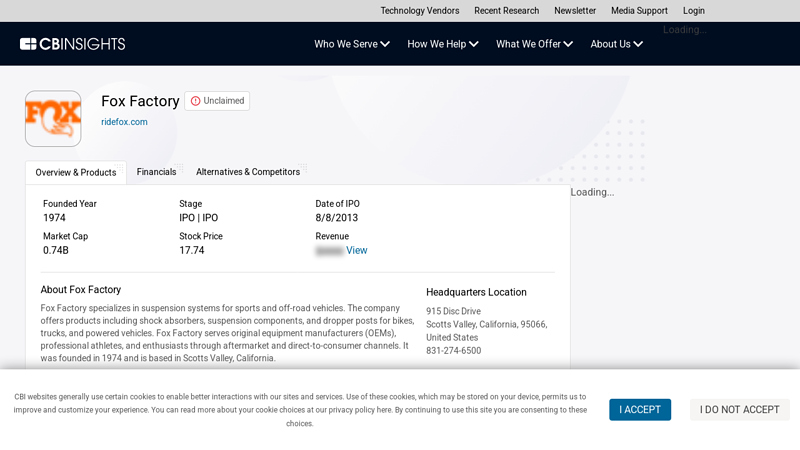Viewport: 800px width, 450px height.
Task: Select the Overview & Products tab
Action: [76, 173]
